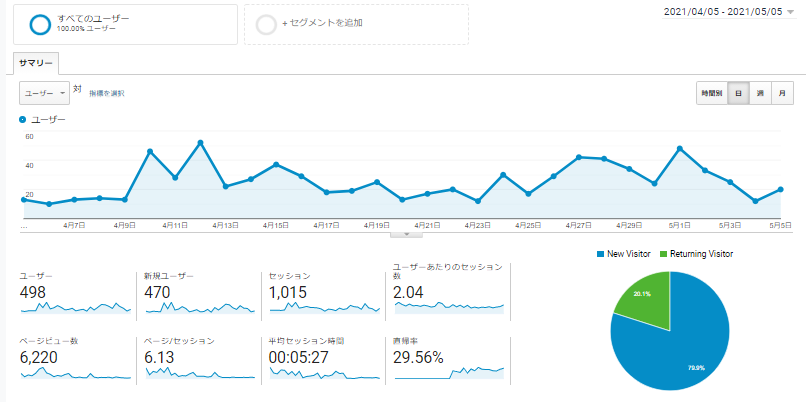Collapse chart using the grey arrow handle below
The image size is (806, 402).
click(x=407, y=234)
